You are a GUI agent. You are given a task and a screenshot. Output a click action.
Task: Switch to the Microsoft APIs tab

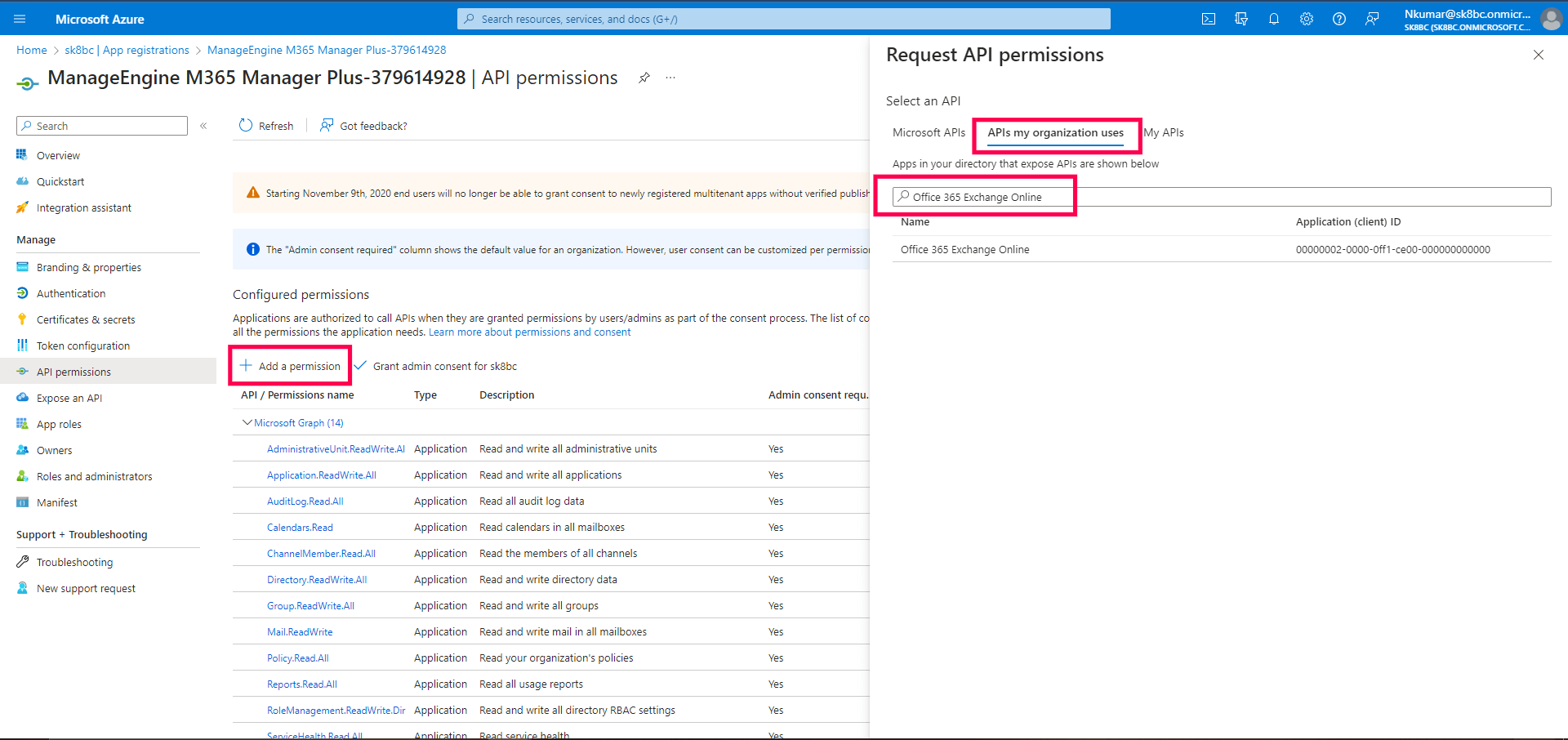[x=929, y=132]
